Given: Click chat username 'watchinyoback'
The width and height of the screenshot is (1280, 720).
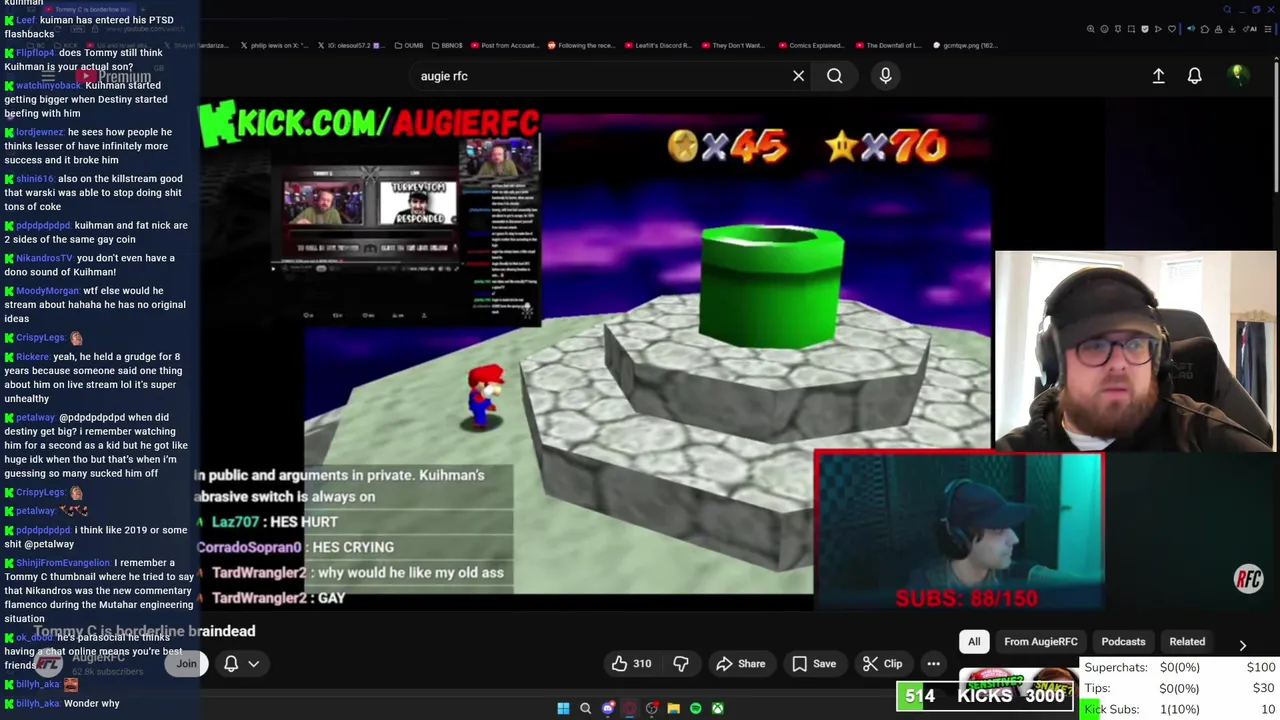Looking at the screenshot, I should click(49, 85).
